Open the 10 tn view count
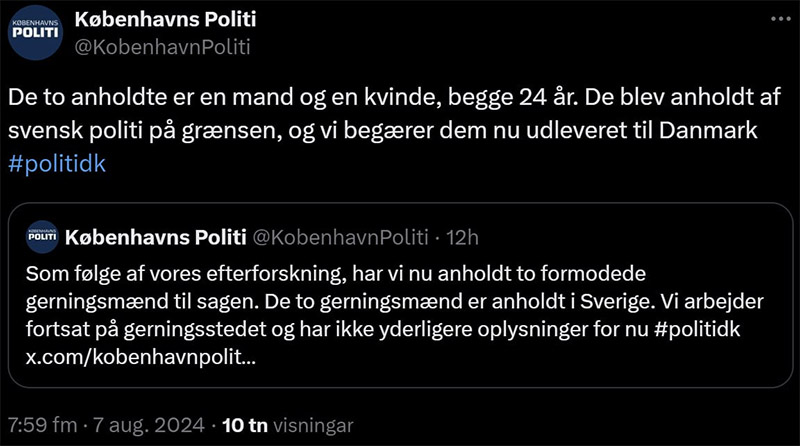Viewport: 800px width, 446px height. pos(244,424)
